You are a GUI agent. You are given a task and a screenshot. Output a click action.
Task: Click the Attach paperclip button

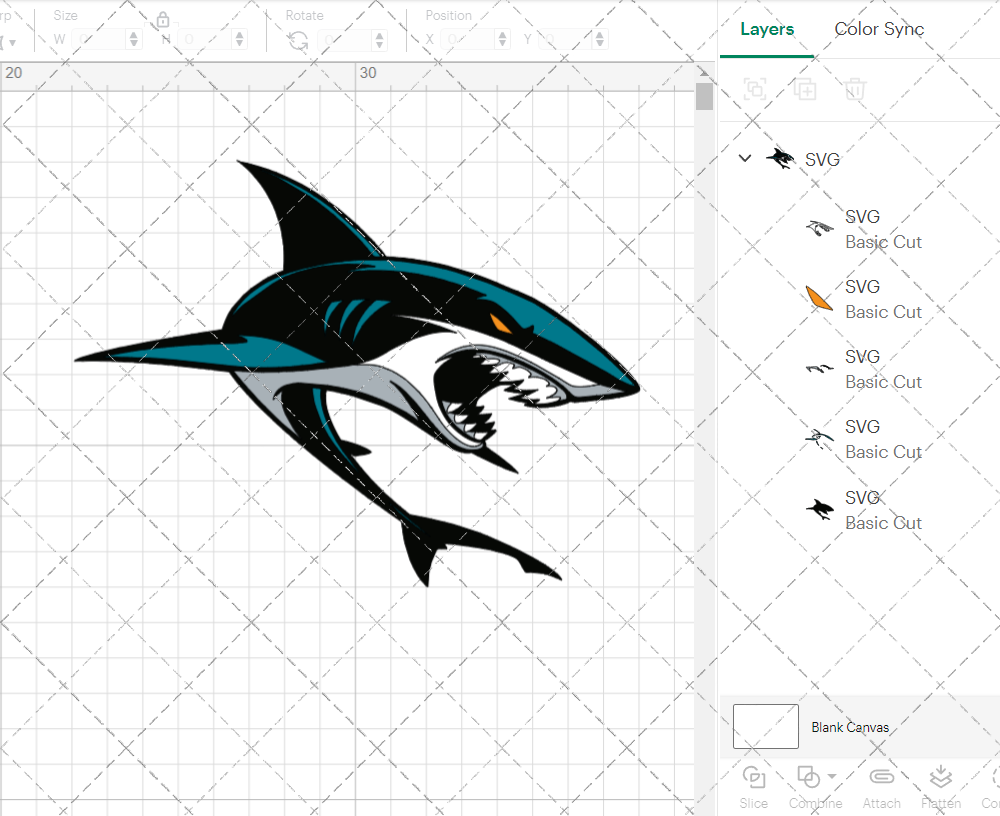(881, 787)
